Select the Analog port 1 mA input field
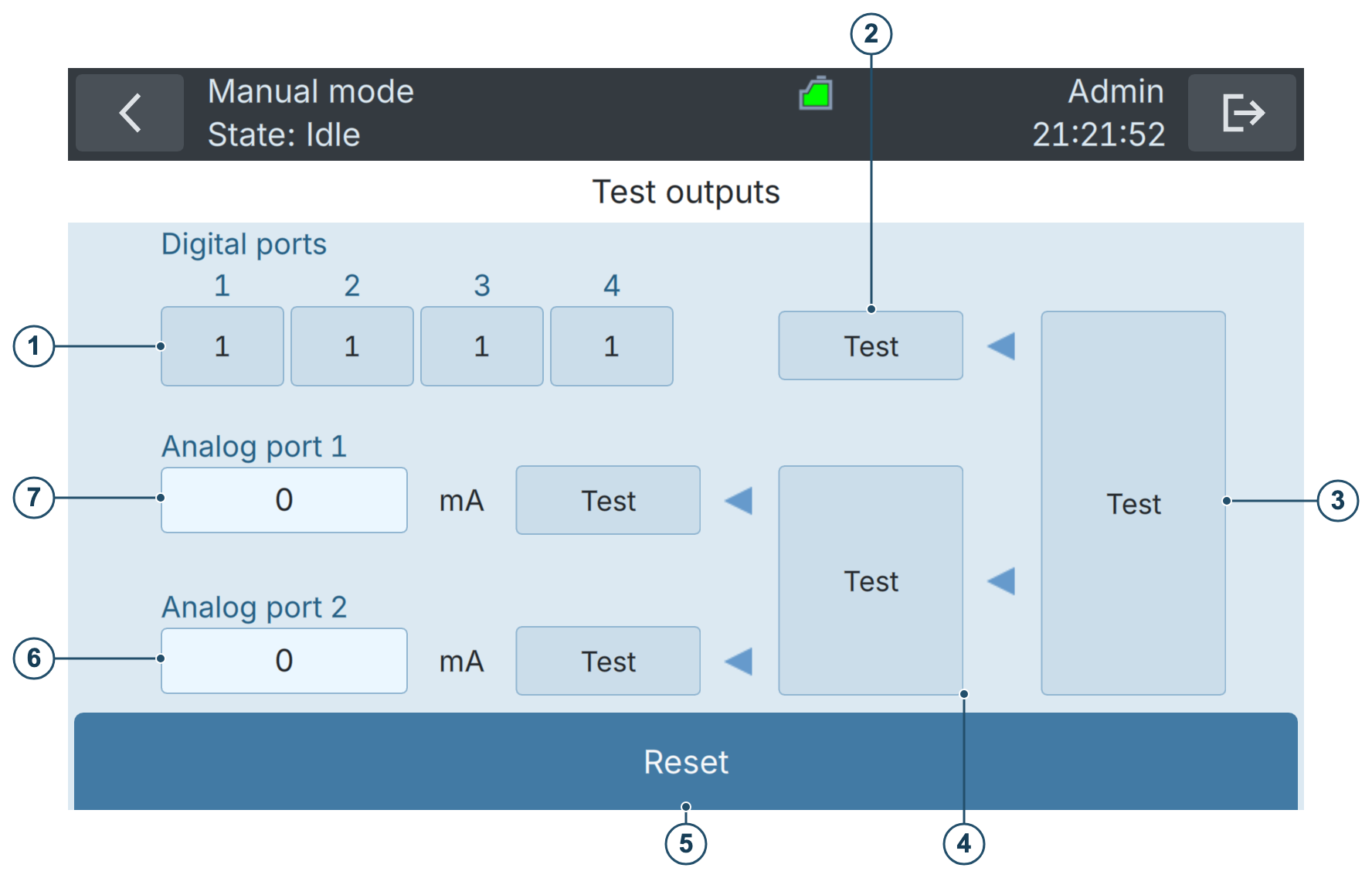 click(284, 500)
